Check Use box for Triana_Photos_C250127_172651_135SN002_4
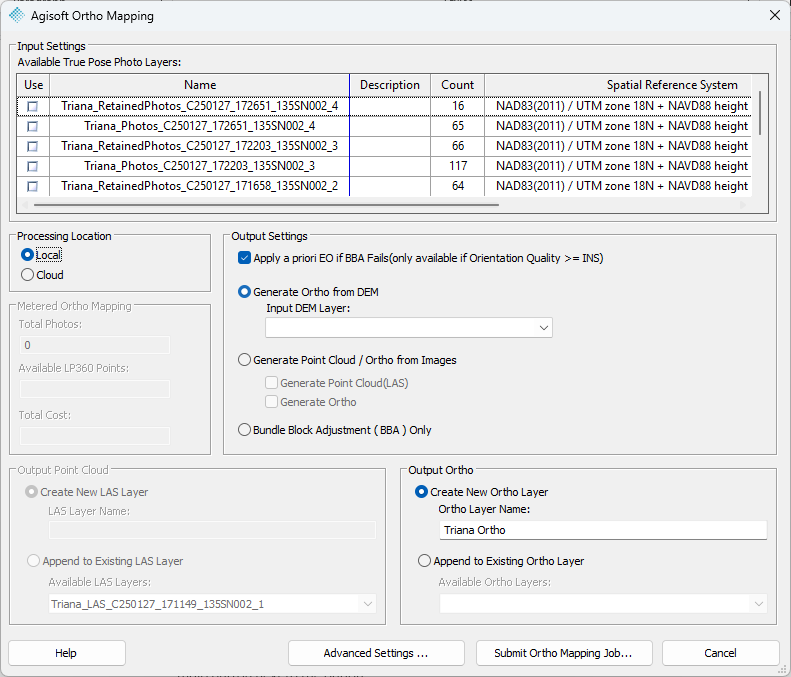 tap(33, 126)
